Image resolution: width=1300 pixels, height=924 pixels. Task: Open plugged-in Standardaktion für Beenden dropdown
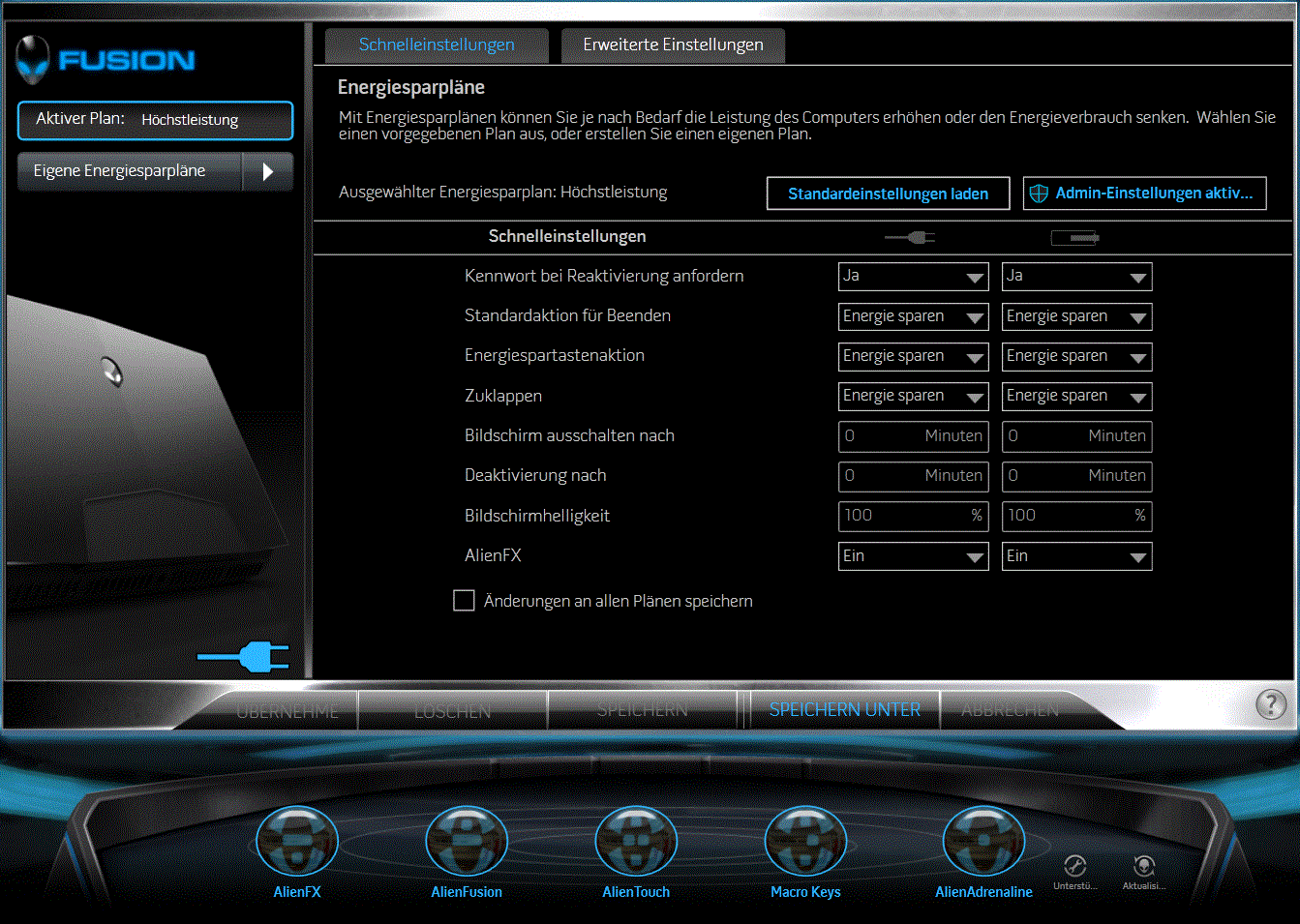tap(914, 316)
